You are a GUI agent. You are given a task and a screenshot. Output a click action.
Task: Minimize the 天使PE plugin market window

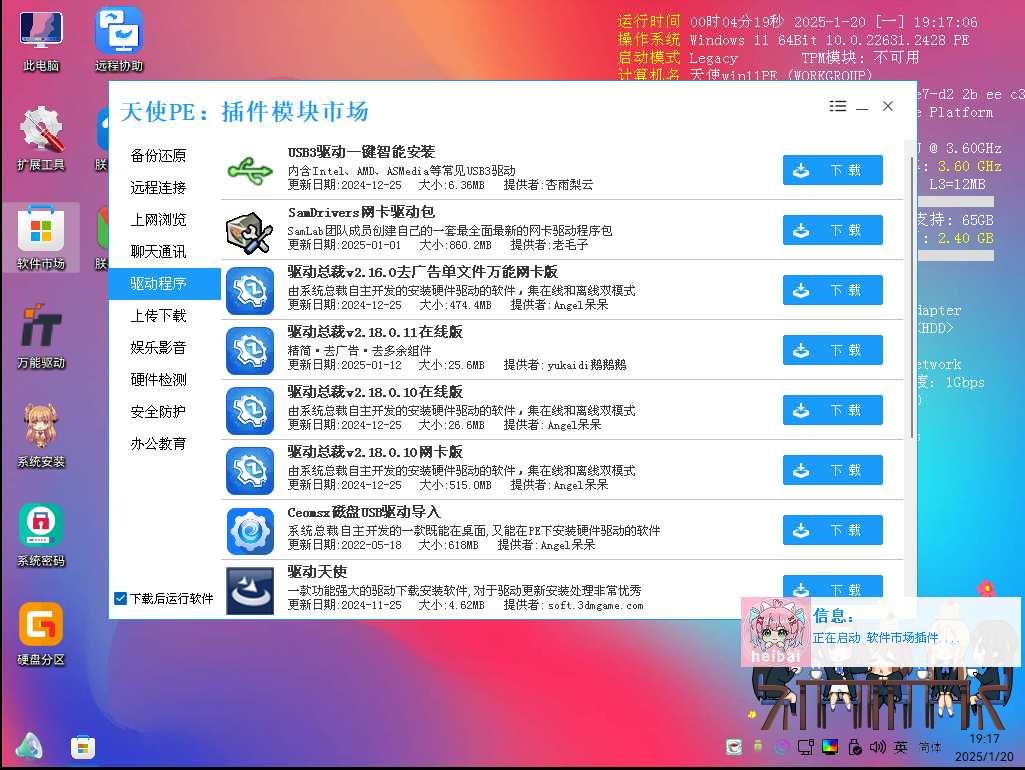pyautogui.click(x=862, y=107)
